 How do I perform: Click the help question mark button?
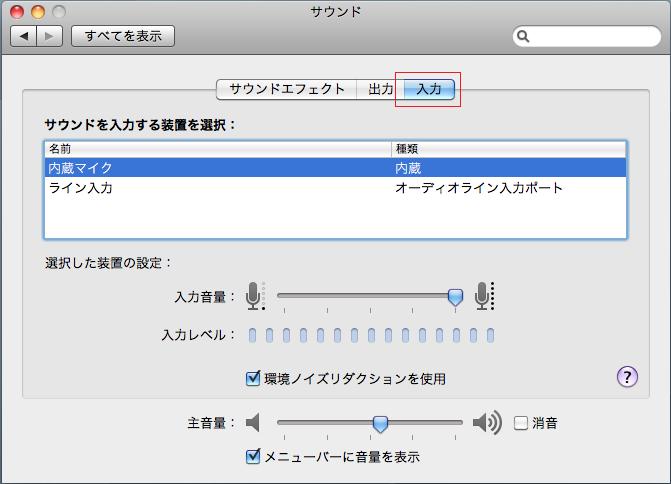click(627, 376)
